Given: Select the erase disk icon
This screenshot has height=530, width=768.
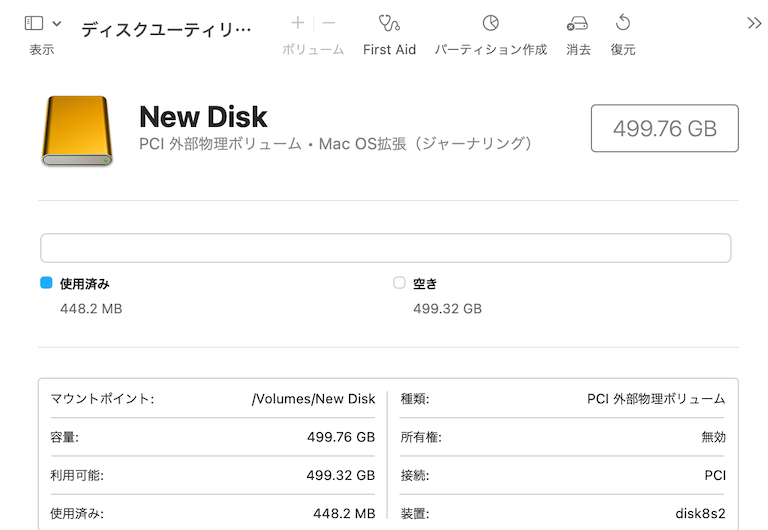Looking at the screenshot, I should (577, 23).
